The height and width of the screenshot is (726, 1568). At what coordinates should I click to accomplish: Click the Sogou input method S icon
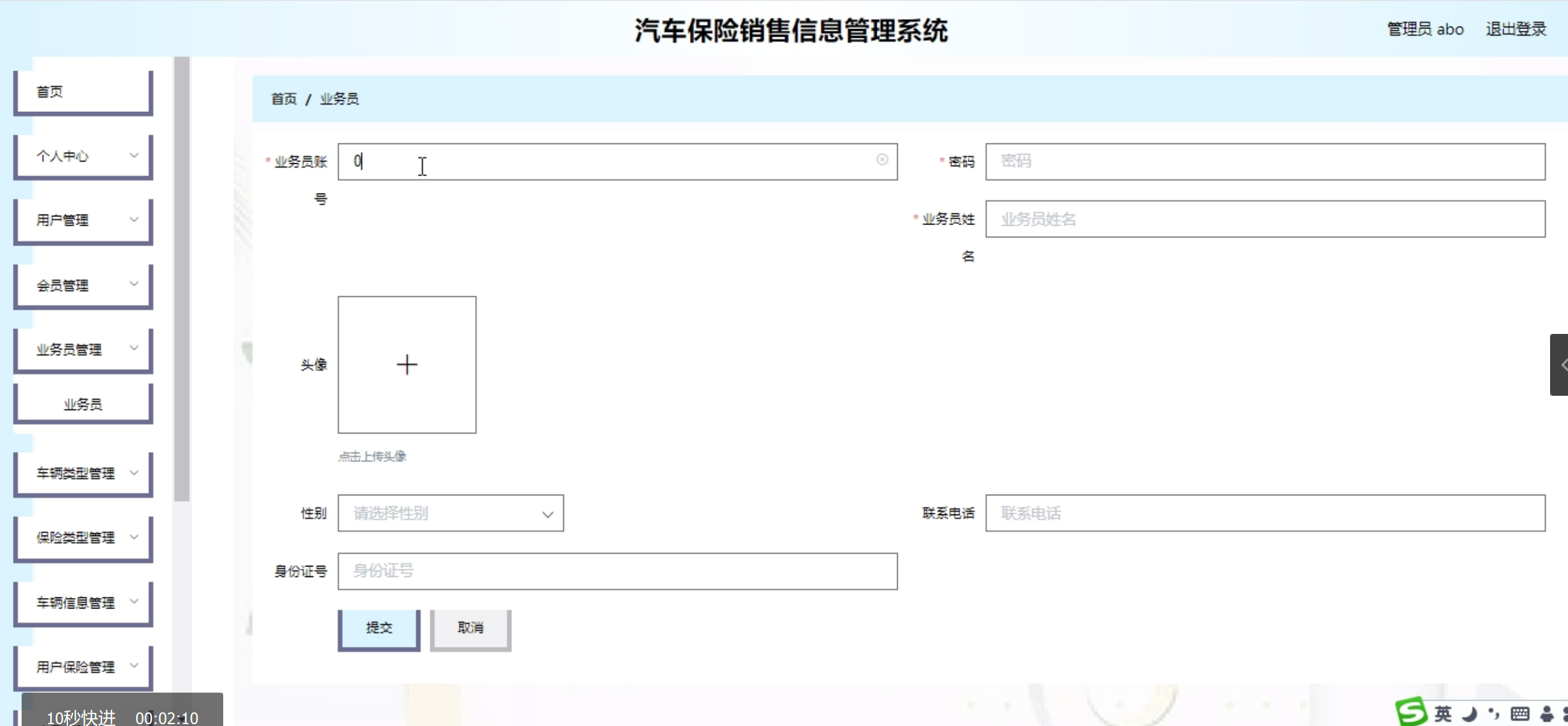(1412, 712)
